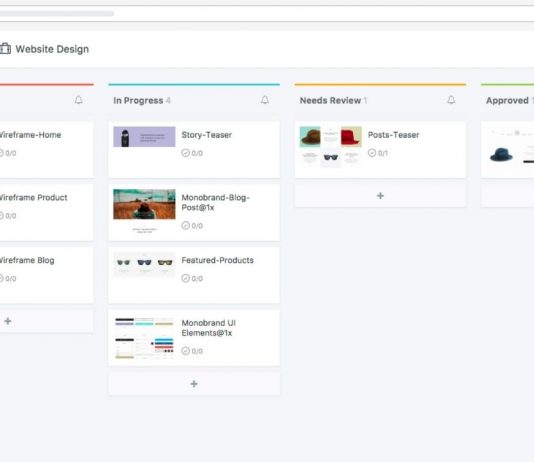Image resolution: width=534 pixels, height=462 pixels.
Task: Click the Featured-Products checkmark task icon
Action: (186, 278)
